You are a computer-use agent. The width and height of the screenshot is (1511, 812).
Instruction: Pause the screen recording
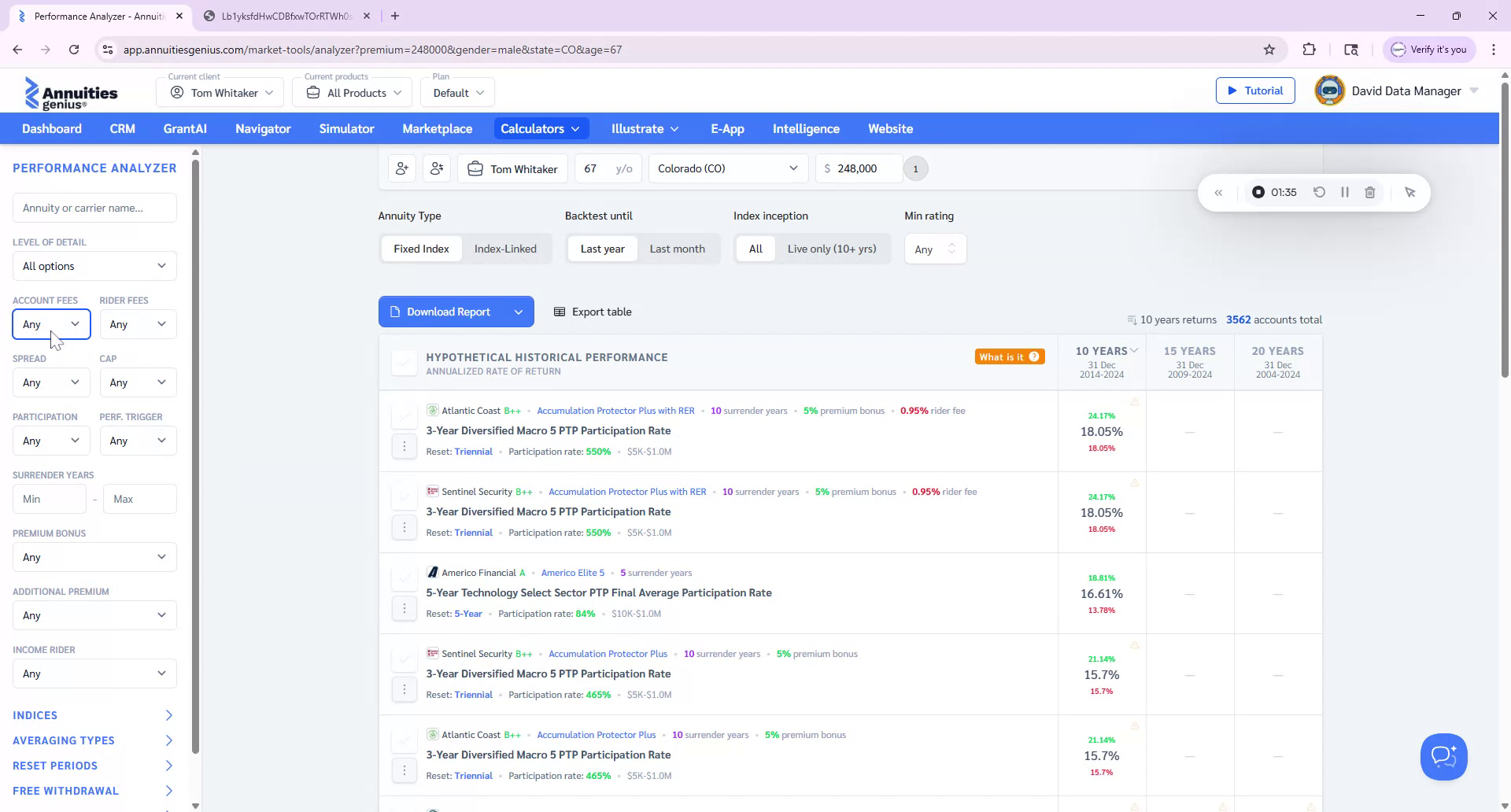click(1345, 192)
